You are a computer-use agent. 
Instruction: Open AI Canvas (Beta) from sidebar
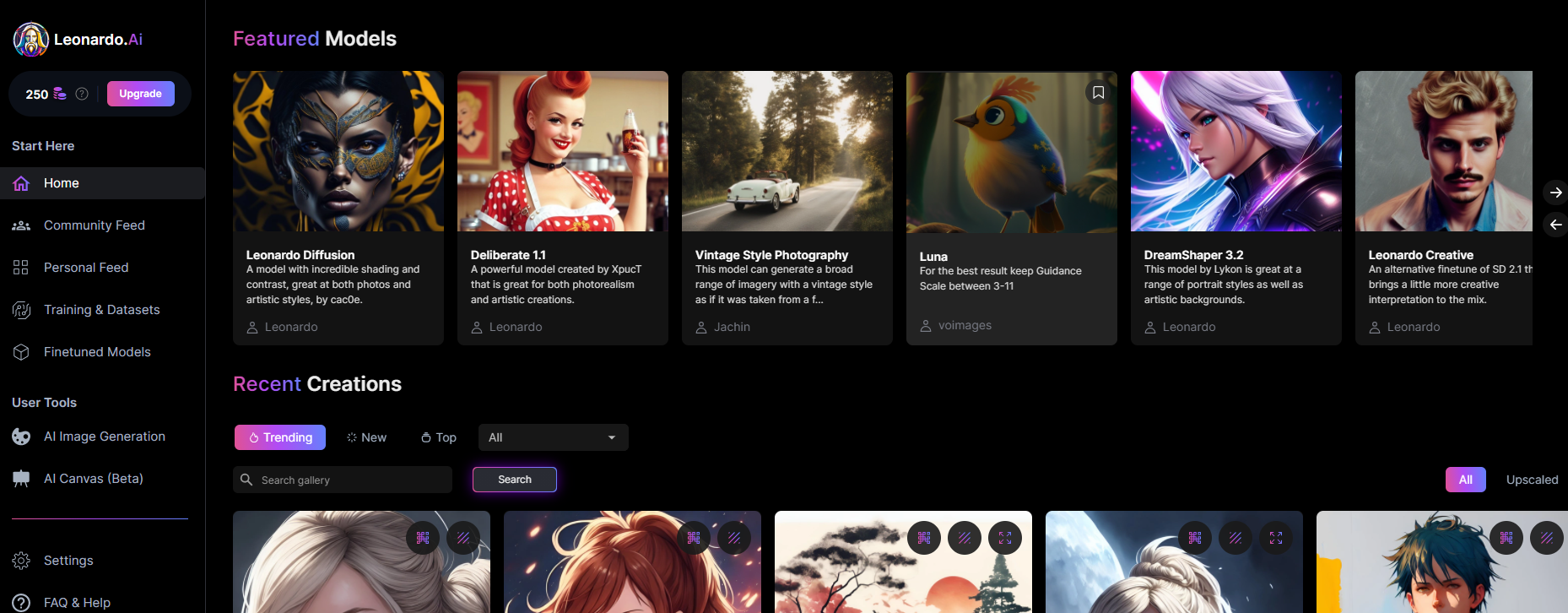coord(93,479)
